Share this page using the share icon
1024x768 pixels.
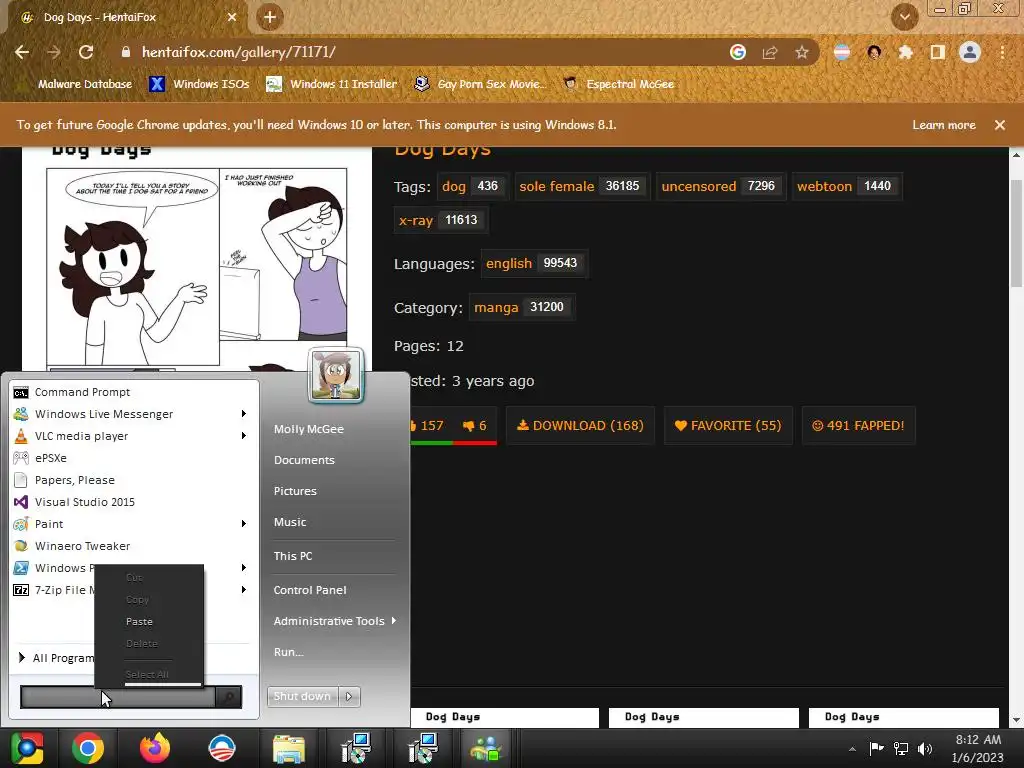tap(770, 52)
